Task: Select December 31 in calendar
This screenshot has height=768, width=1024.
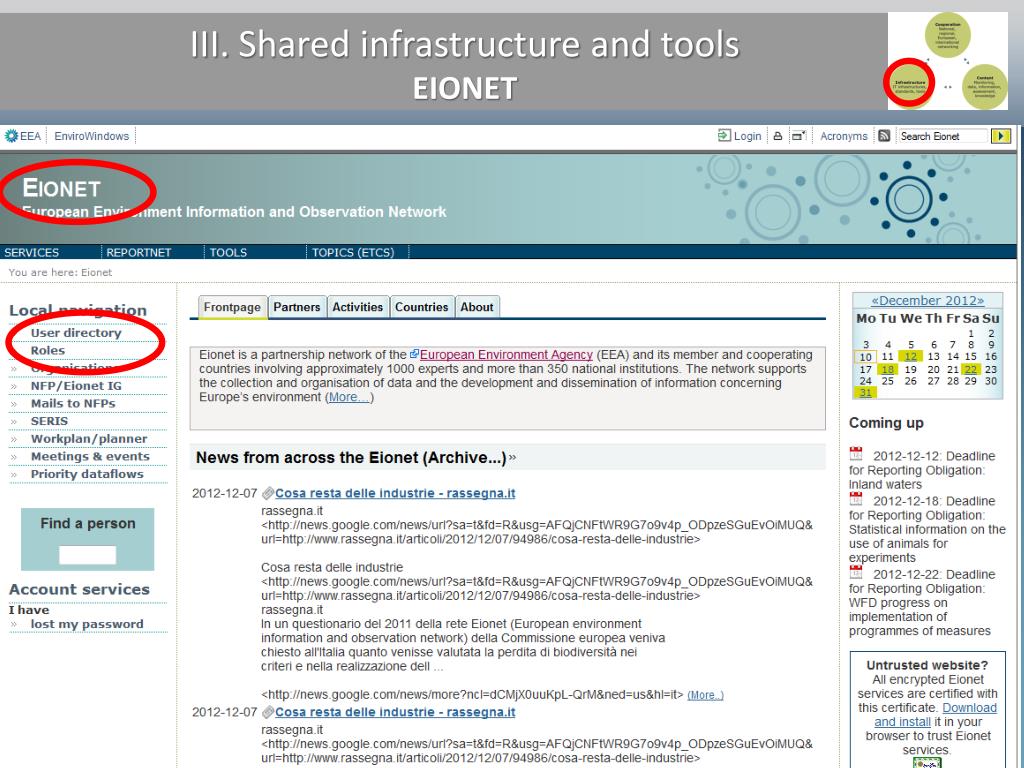Action: (865, 392)
